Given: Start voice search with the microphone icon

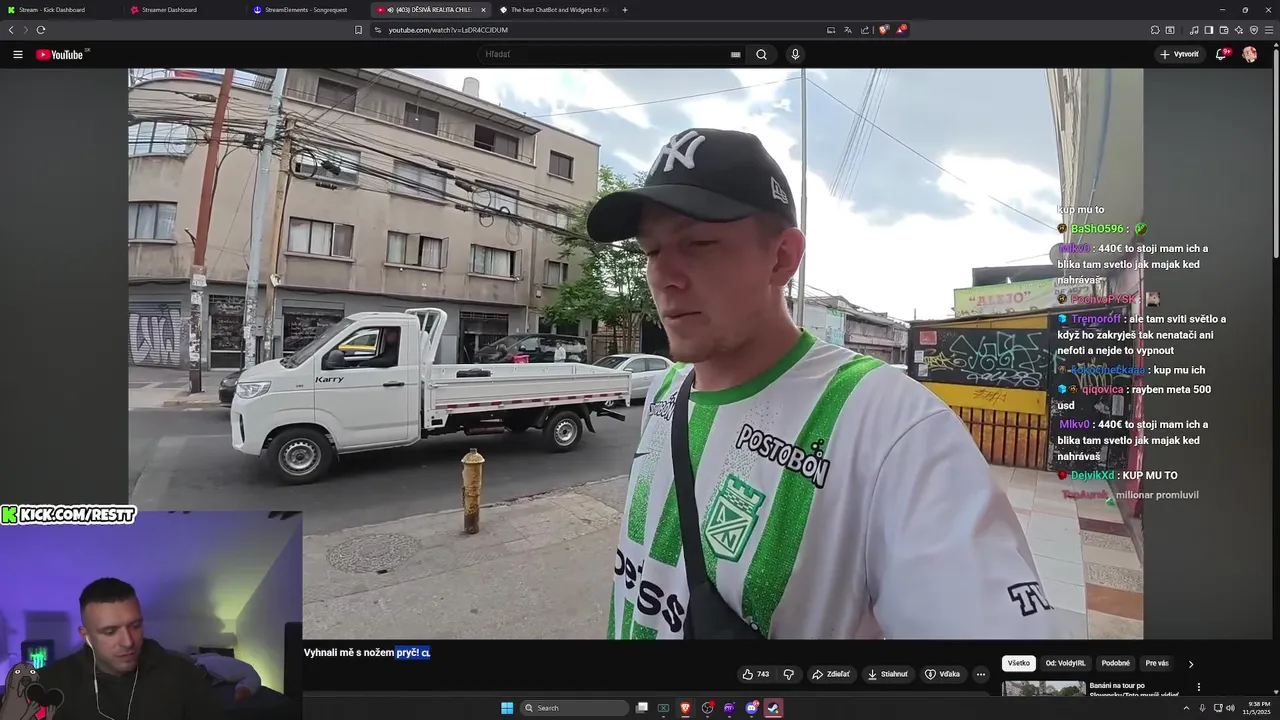Looking at the screenshot, I should click(x=795, y=54).
